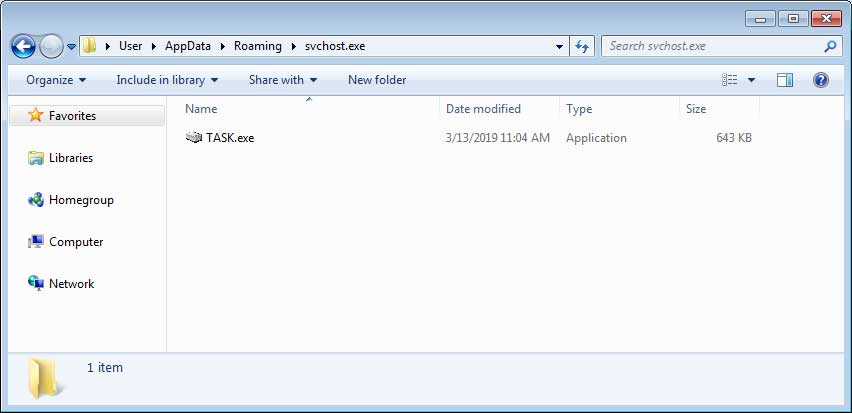Click the 643 KB size cell
The image size is (852, 413).
click(x=734, y=138)
